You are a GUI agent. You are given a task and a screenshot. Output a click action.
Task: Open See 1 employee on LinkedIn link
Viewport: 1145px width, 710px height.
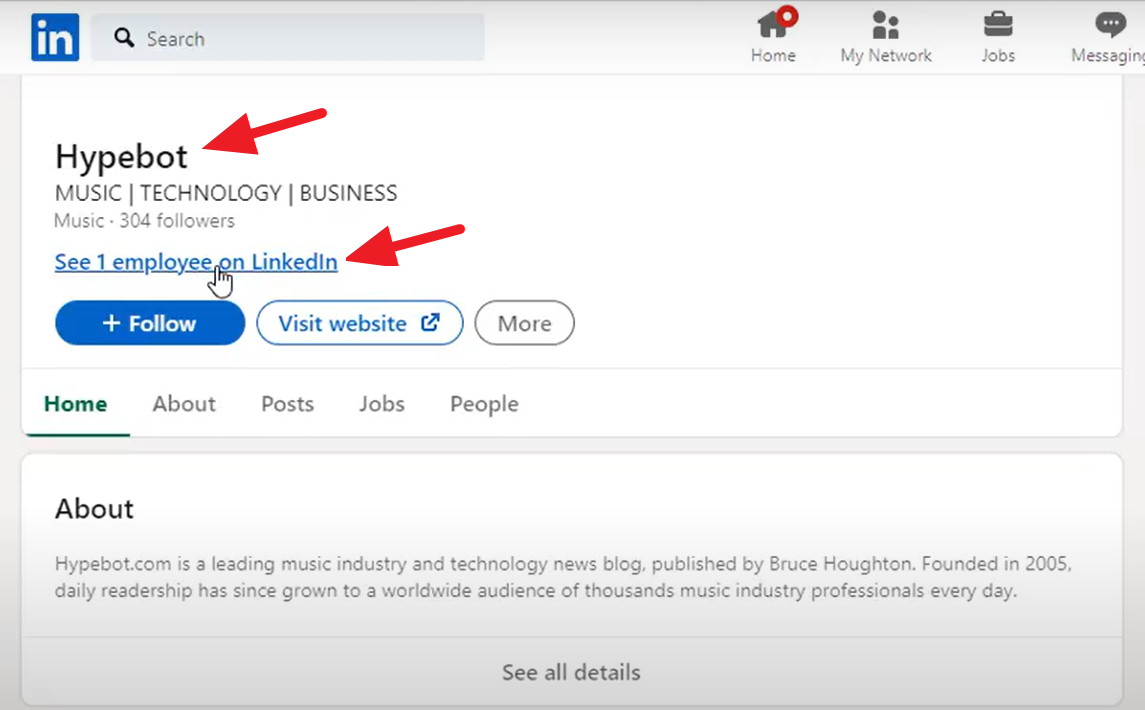(x=196, y=262)
